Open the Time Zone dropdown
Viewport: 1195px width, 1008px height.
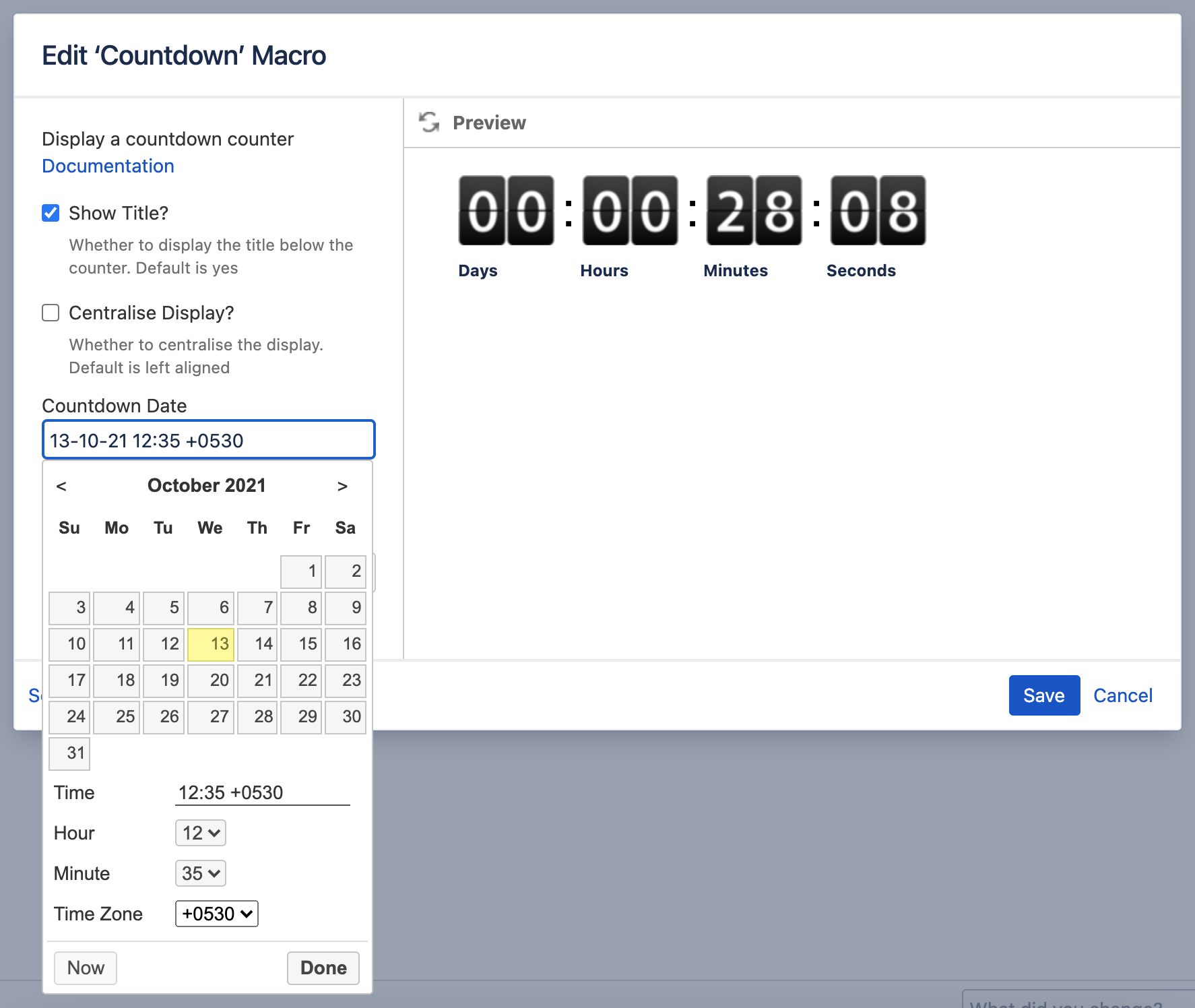216,914
